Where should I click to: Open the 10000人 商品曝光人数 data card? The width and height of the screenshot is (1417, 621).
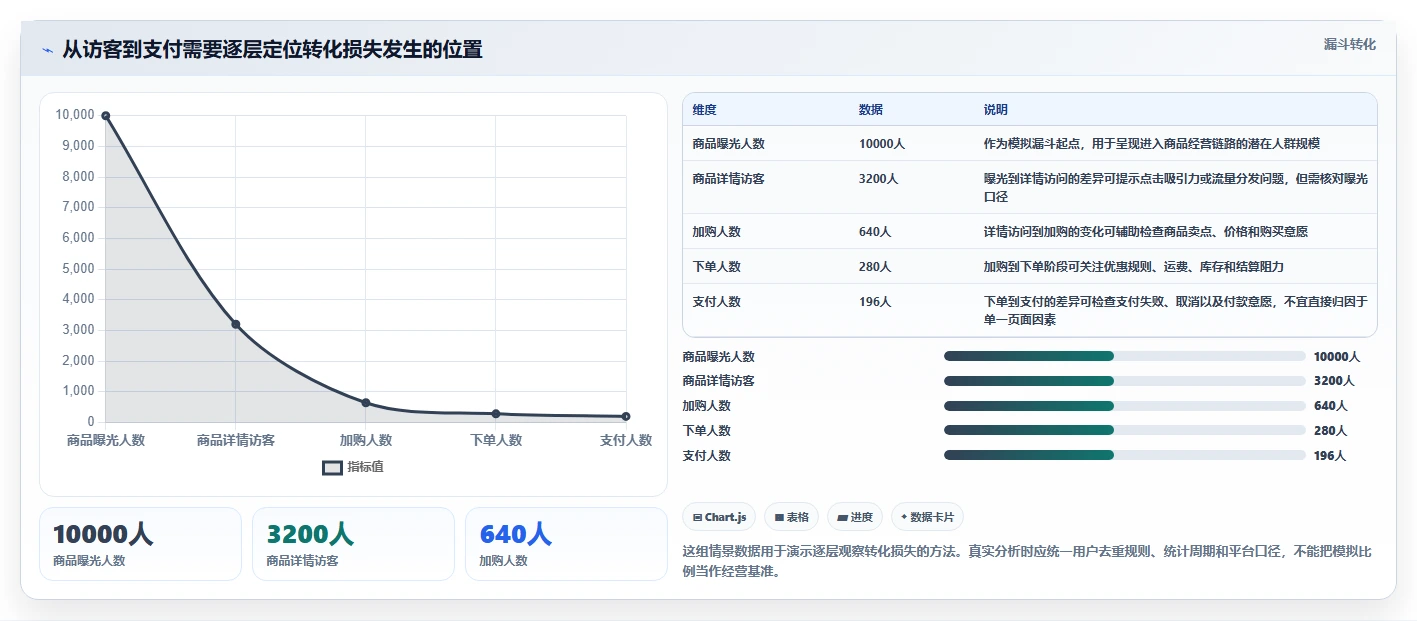pyautogui.click(x=140, y=544)
